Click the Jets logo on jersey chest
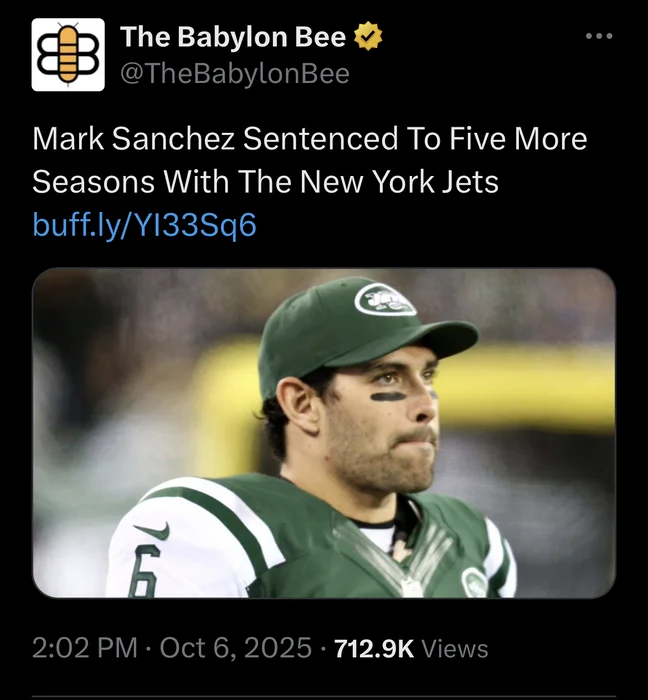Screen dimensions: 648x700 [x=474, y=580]
